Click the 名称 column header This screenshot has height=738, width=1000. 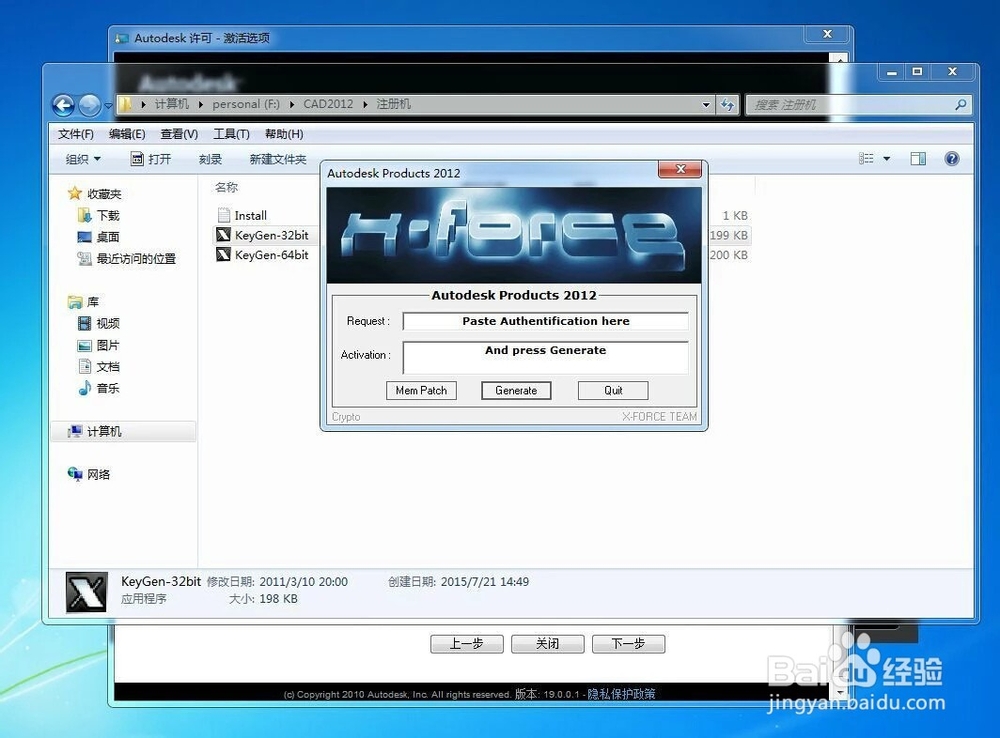point(226,187)
